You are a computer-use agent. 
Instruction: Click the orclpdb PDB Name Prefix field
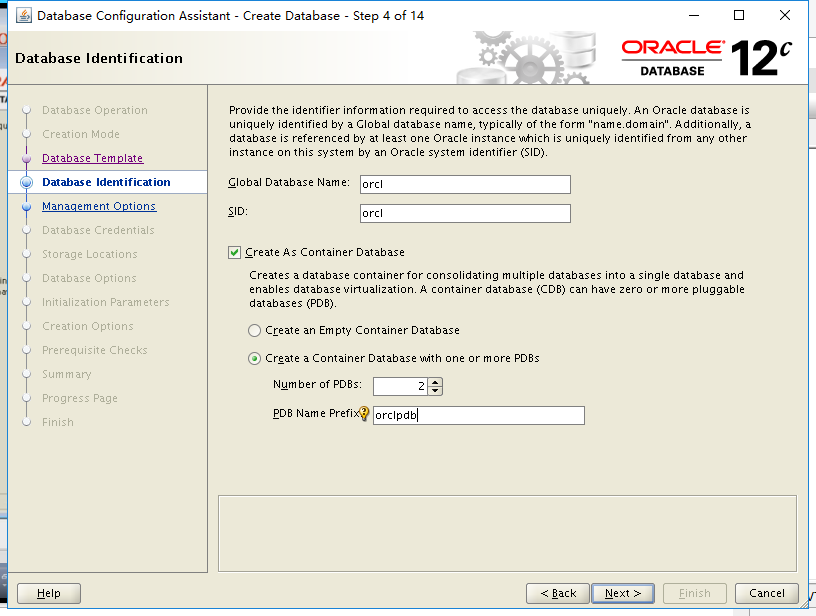click(x=478, y=415)
